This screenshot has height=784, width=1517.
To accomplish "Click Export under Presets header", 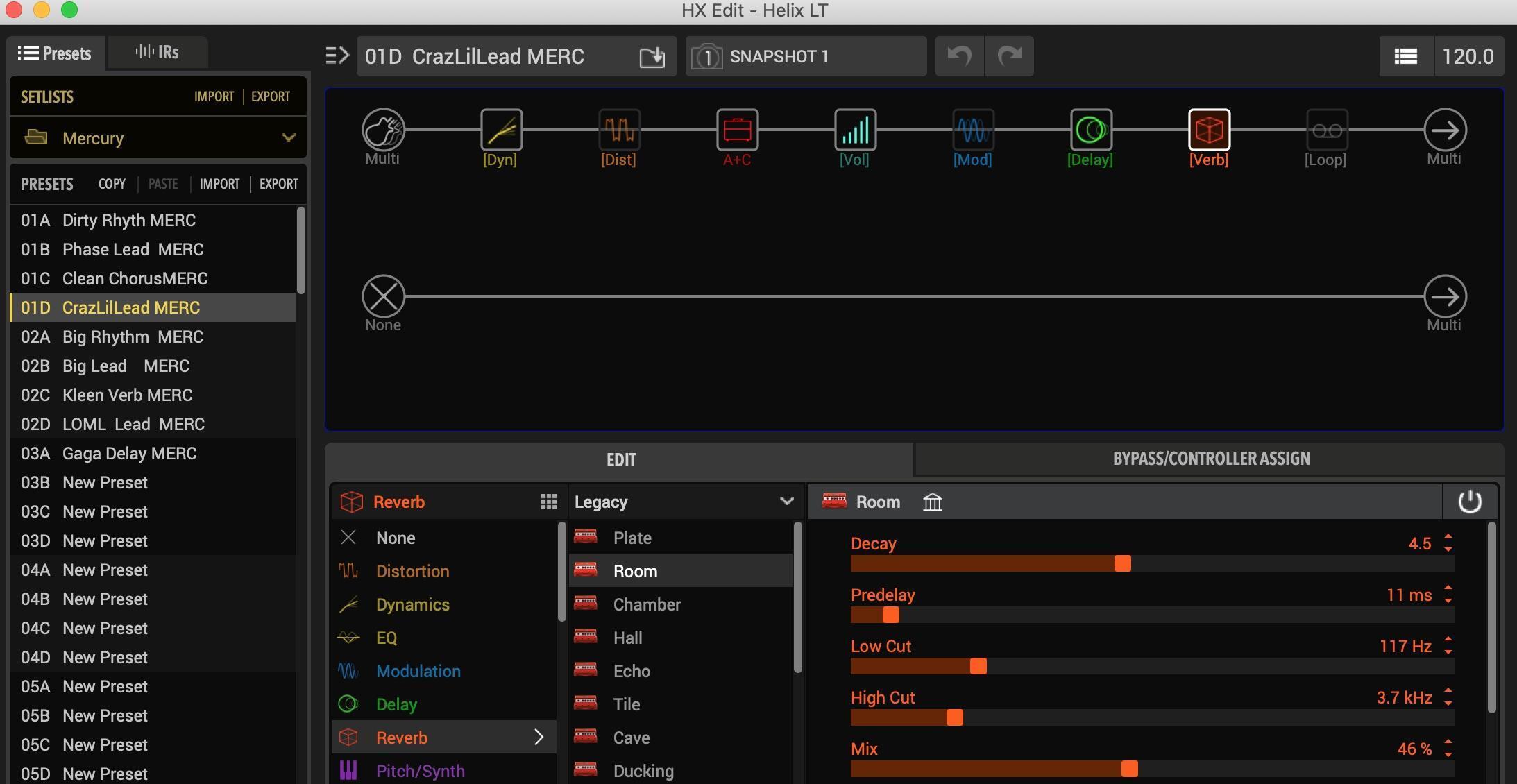I will [278, 184].
